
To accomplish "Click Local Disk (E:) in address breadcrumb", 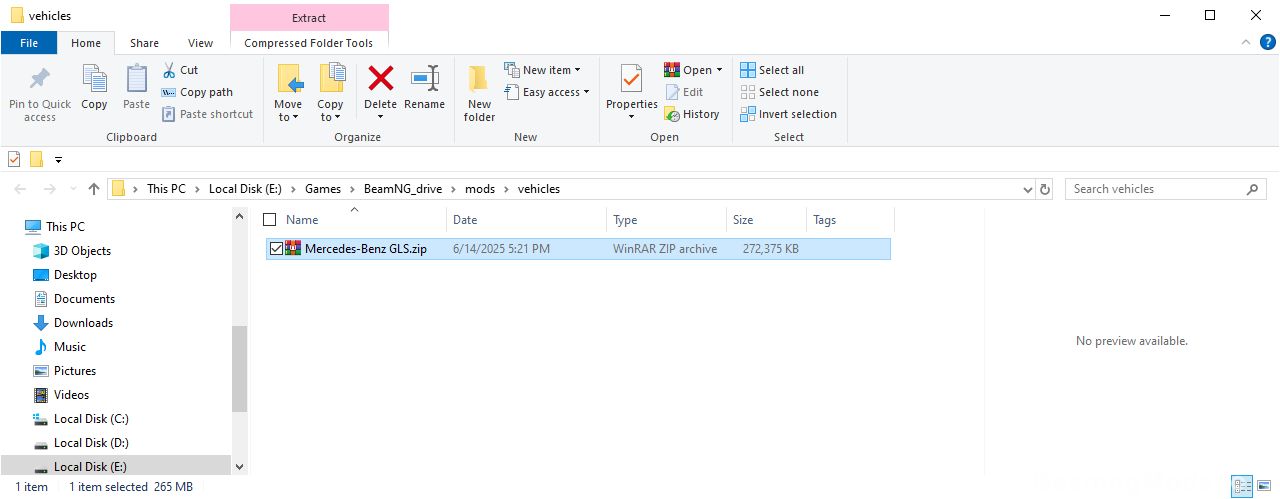I will [x=246, y=189].
